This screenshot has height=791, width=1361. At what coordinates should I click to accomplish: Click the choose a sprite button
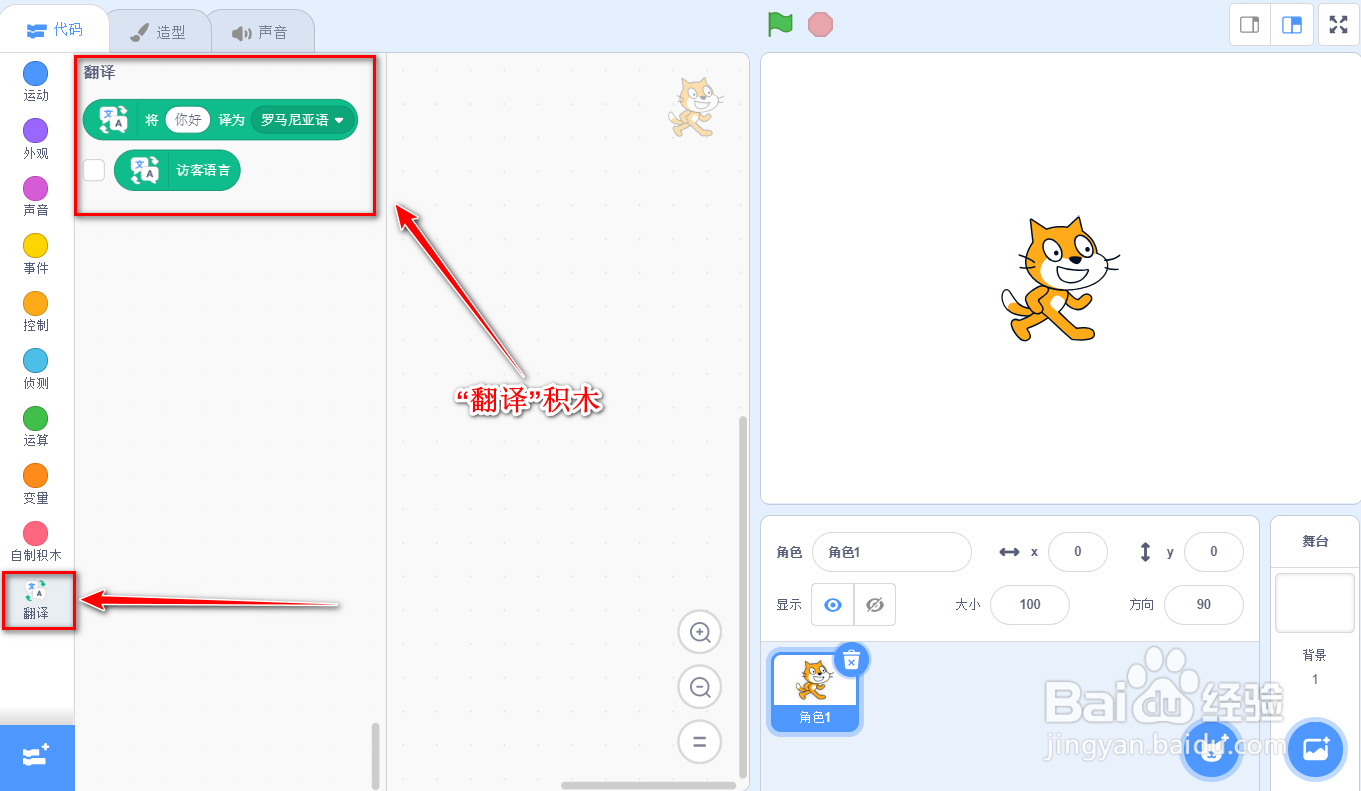[1211, 748]
